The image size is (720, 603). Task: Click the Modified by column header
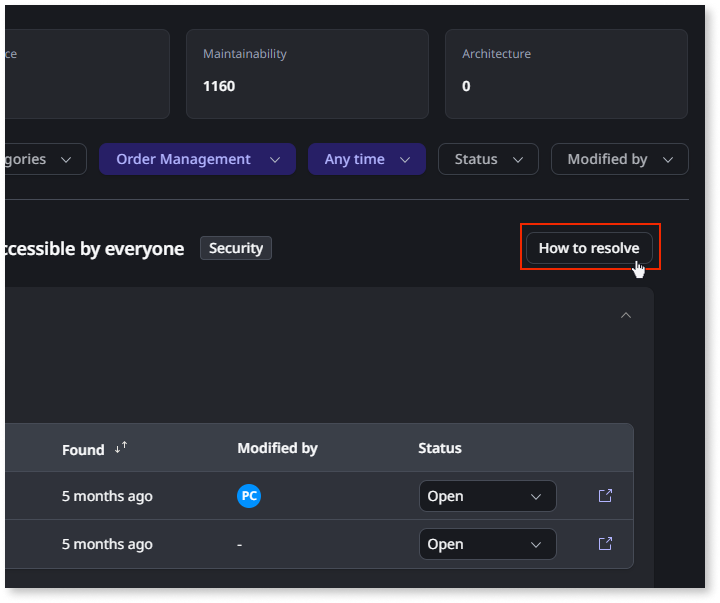[x=277, y=448]
